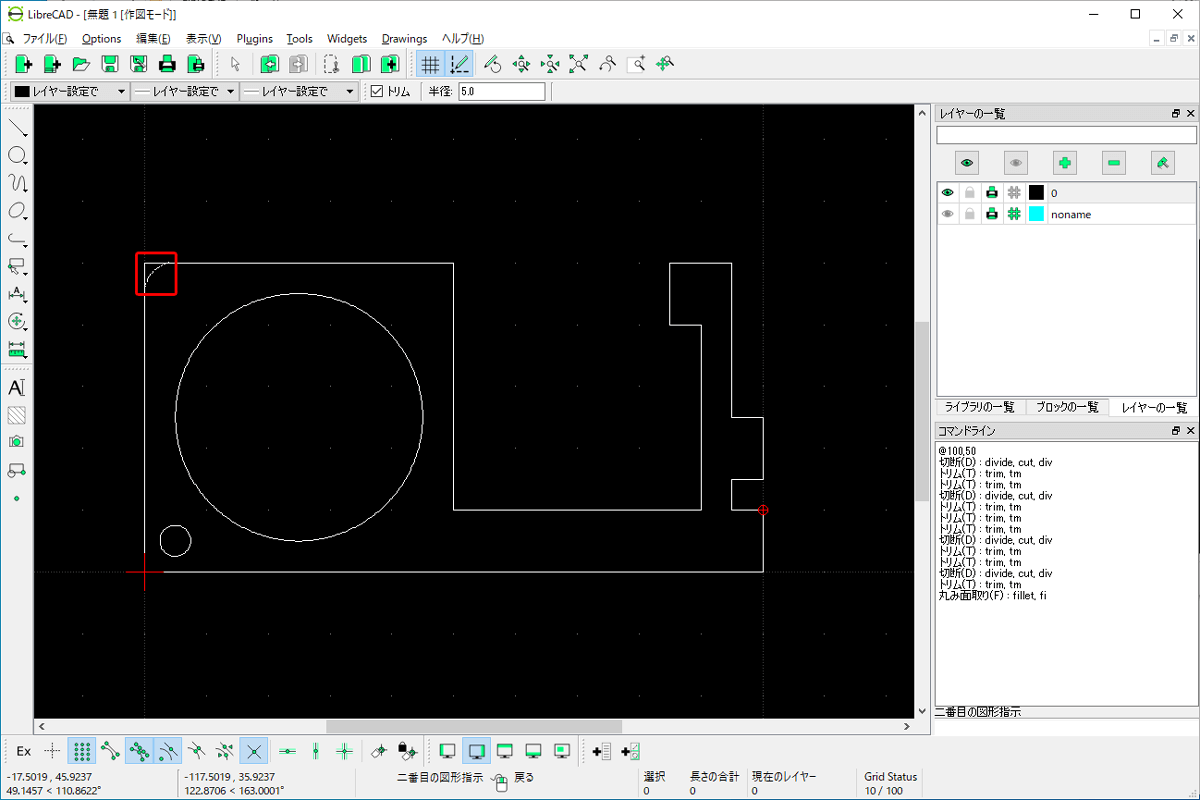This screenshot has height=800, width=1200.
Task: Switch to ブロックの一覧 tab
Action: coord(1066,407)
